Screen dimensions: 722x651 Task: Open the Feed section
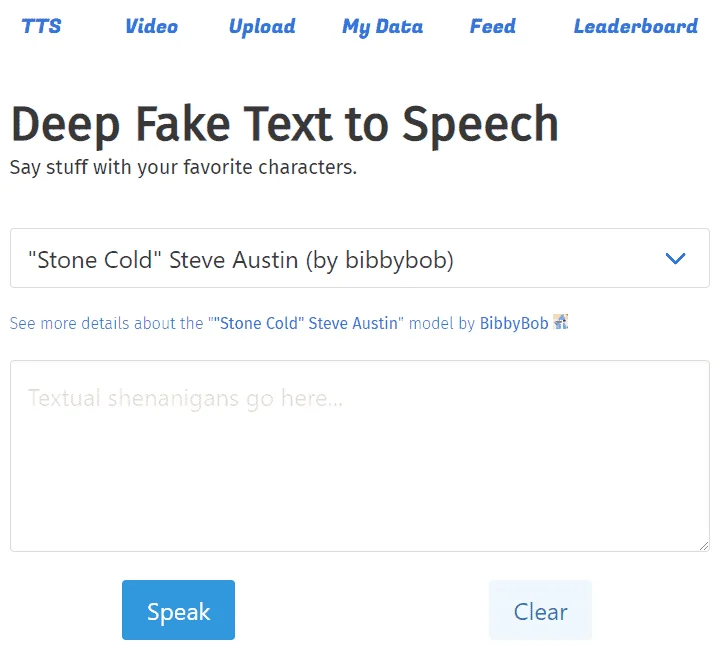(493, 26)
